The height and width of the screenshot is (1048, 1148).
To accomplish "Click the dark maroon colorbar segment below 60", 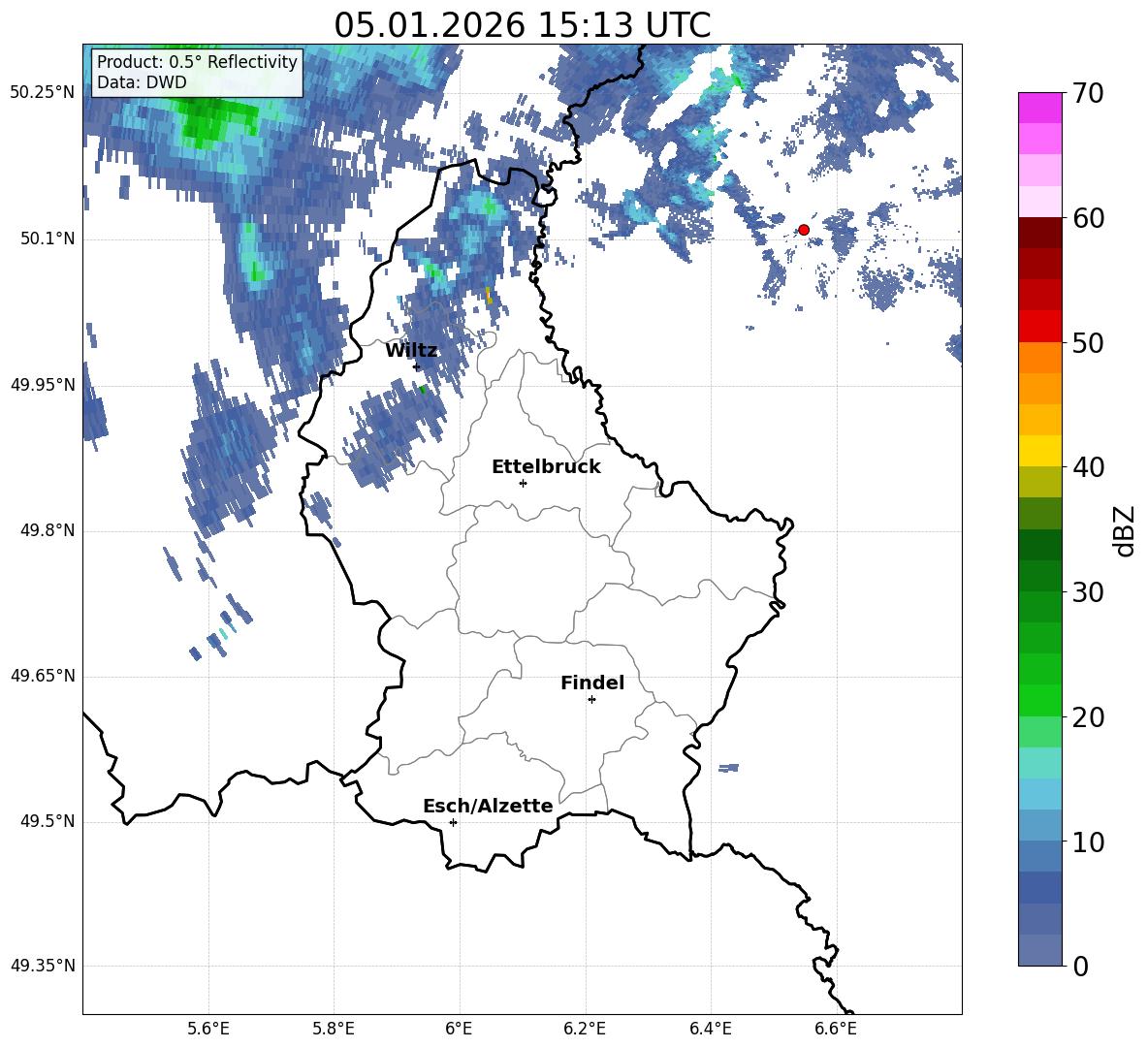I will click(x=1039, y=233).
